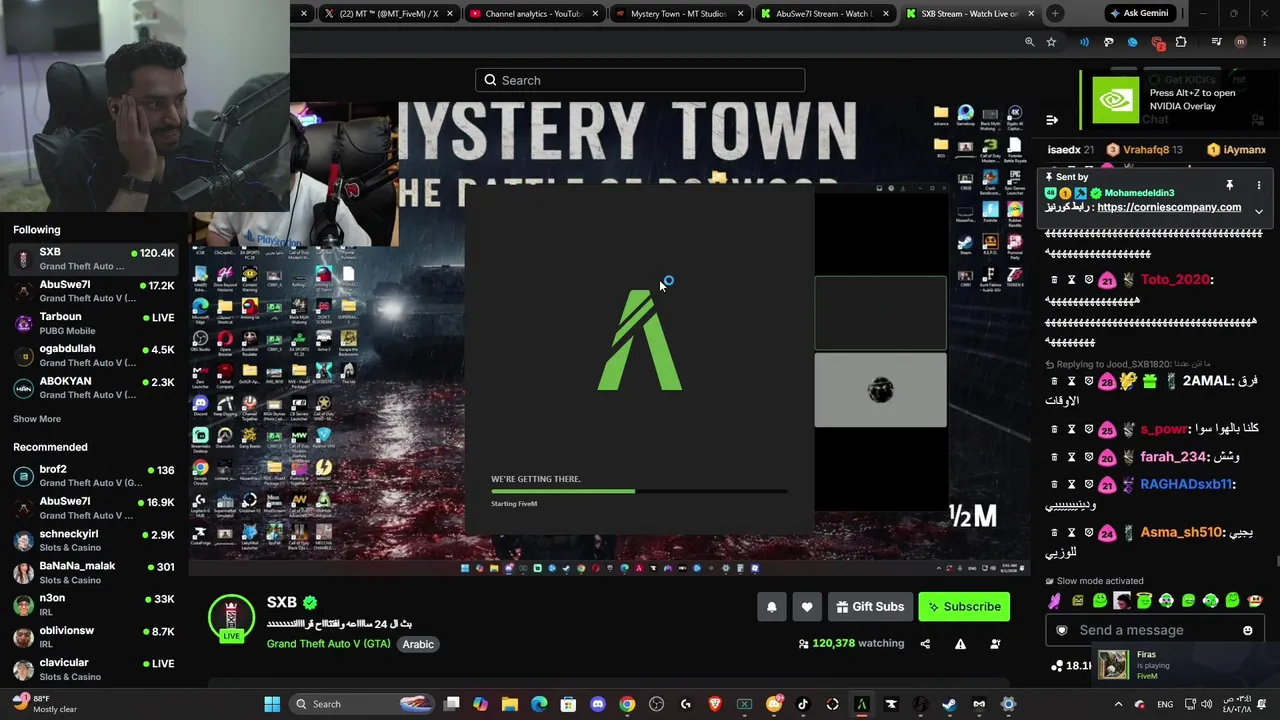The width and height of the screenshot is (1280, 720).
Task: Open a new browser tab
Action: coord(1055,14)
